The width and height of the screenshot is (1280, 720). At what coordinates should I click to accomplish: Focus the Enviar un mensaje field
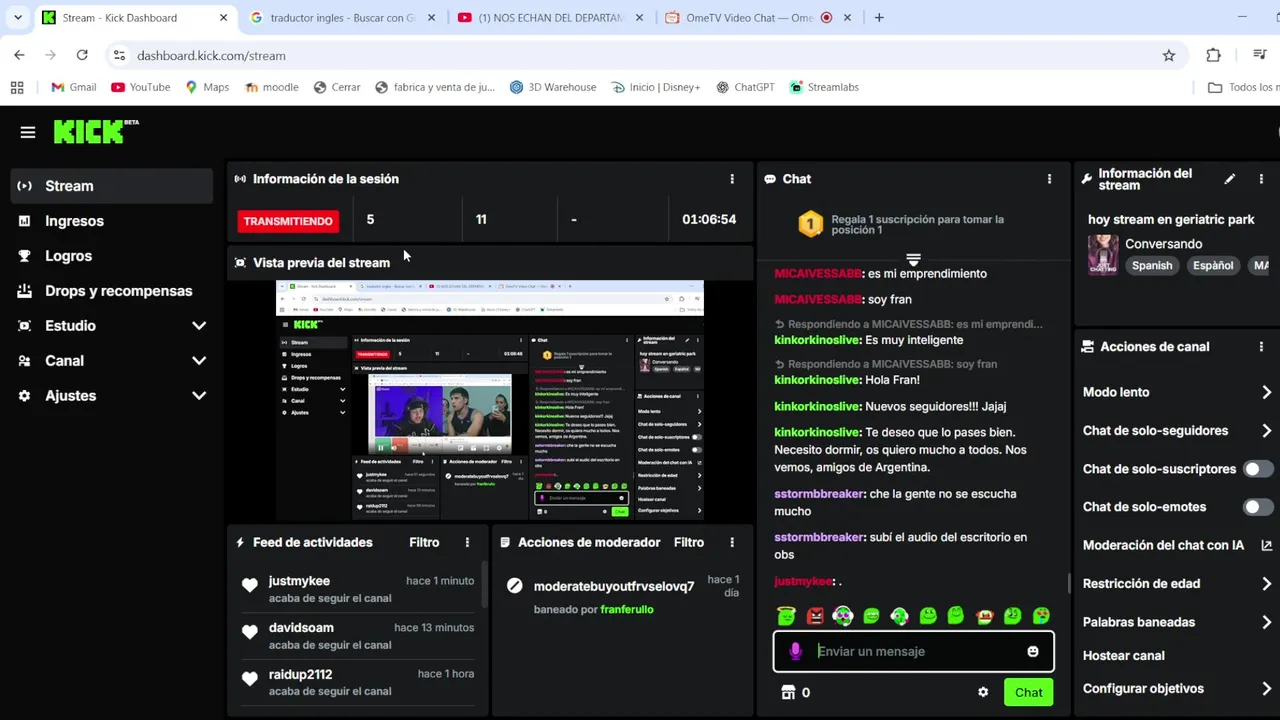click(914, 651)
